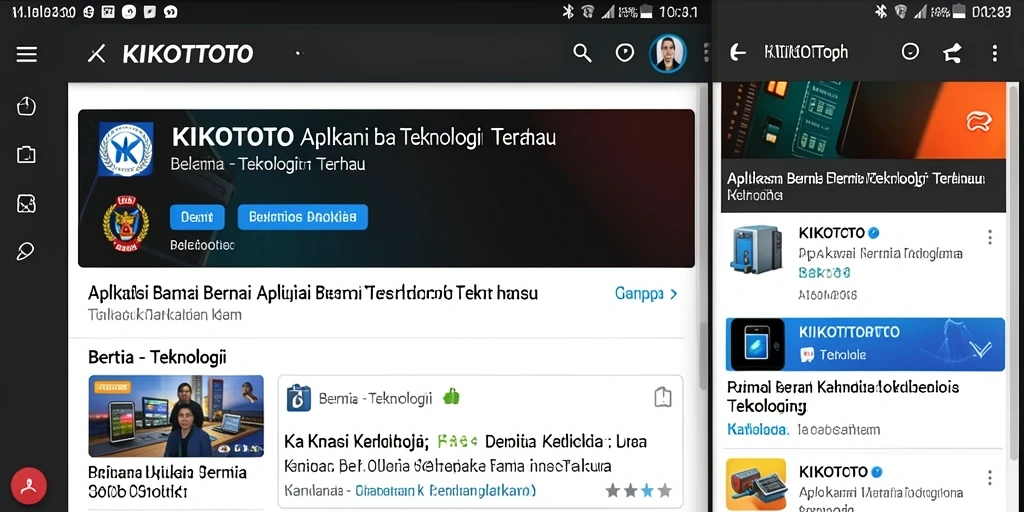Tap the red floating action button
Image resolution: width=1024 pixels, height=512 pixels.
point(28,486)
